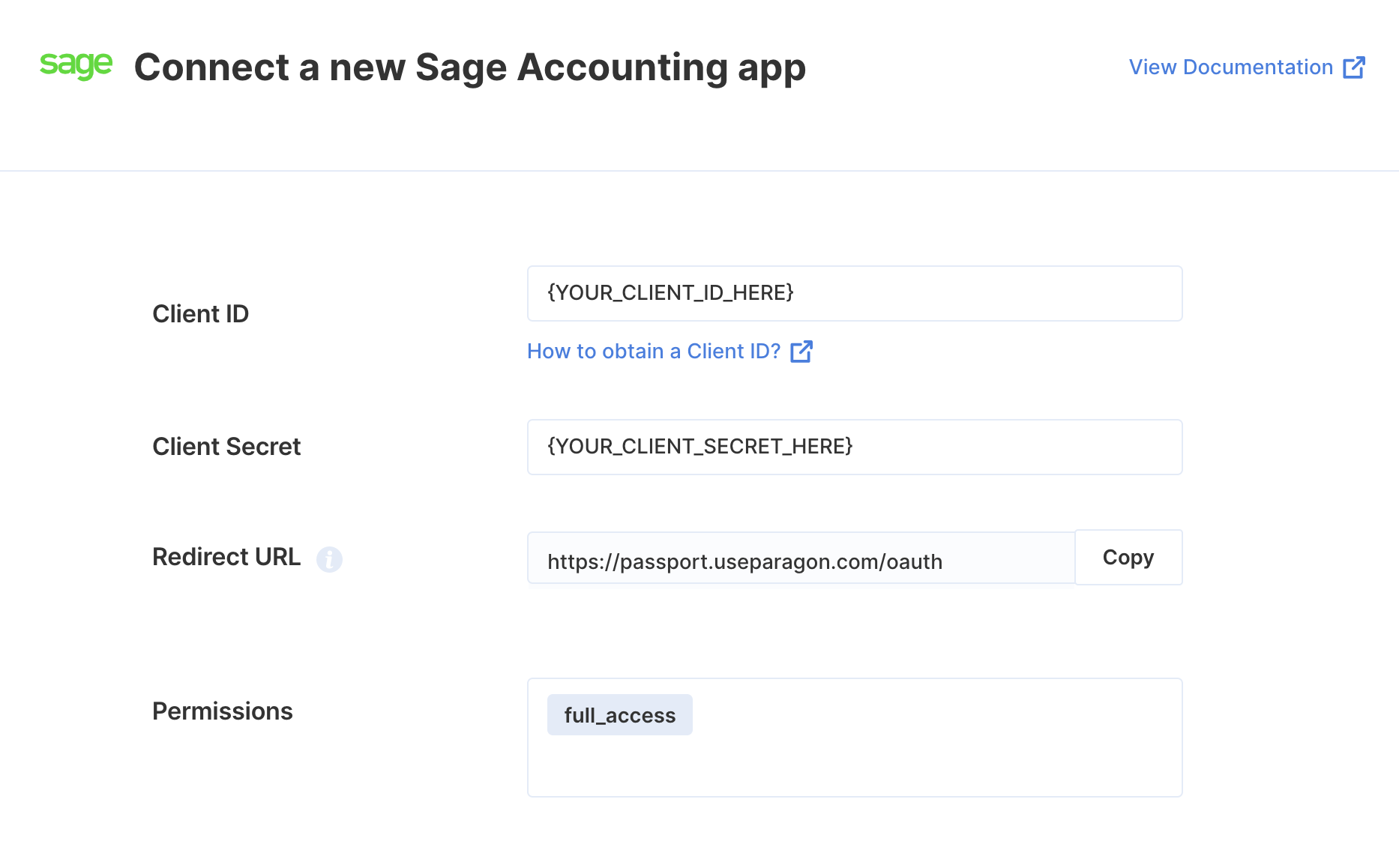Select the full_access permission tag
The image size is (1399, 868).
click(620, 715)
